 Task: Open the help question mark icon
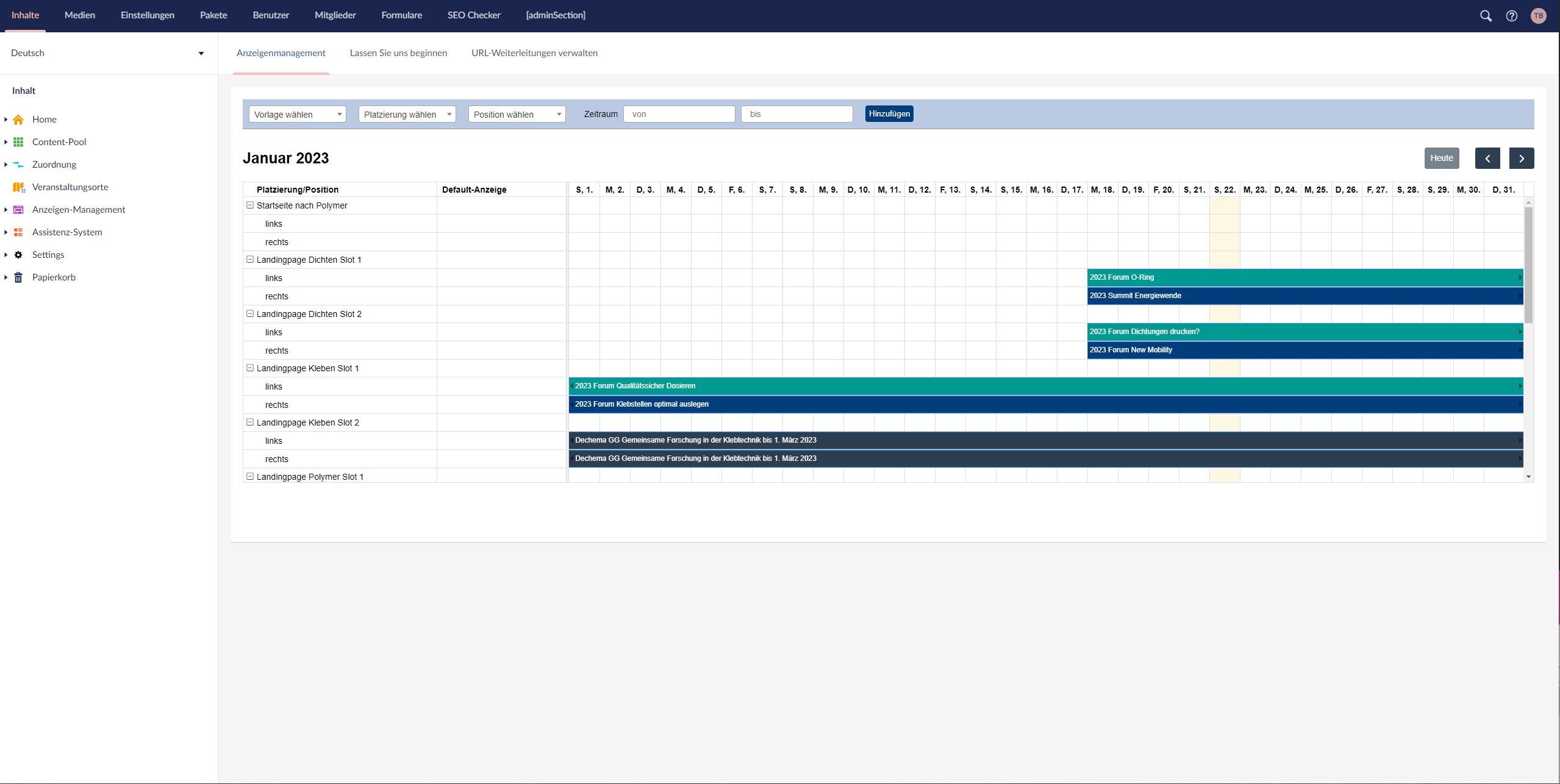[x=1511, y=16]
